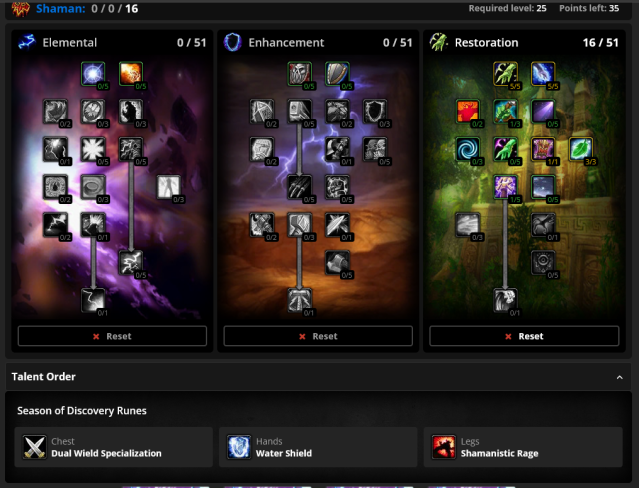The height and width of the screenshot is (488, 639).
Task: Add a point to Convection in Elemental tree
Action: coord(93,74)
